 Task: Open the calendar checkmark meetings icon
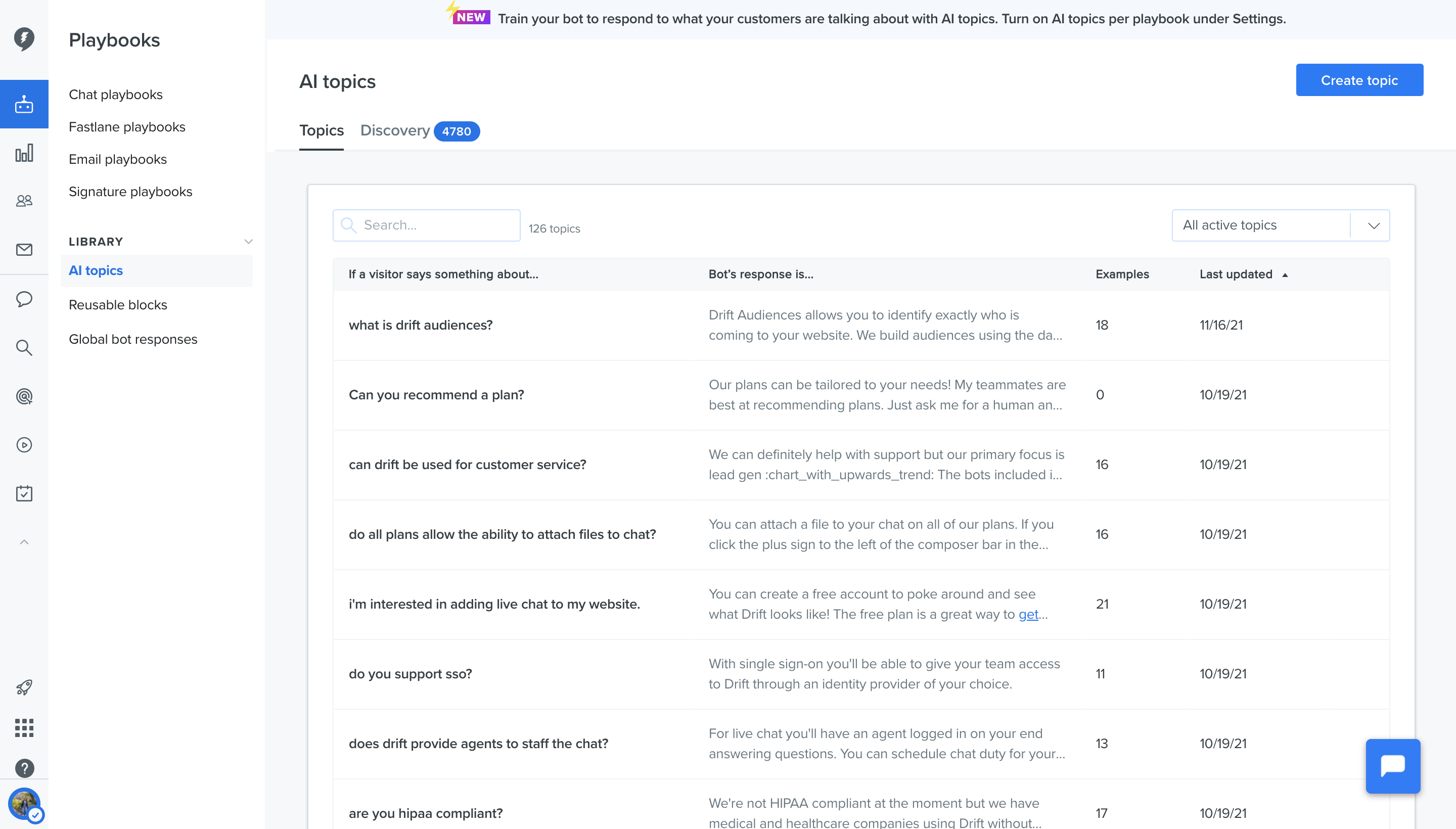[x=24, y=493]
